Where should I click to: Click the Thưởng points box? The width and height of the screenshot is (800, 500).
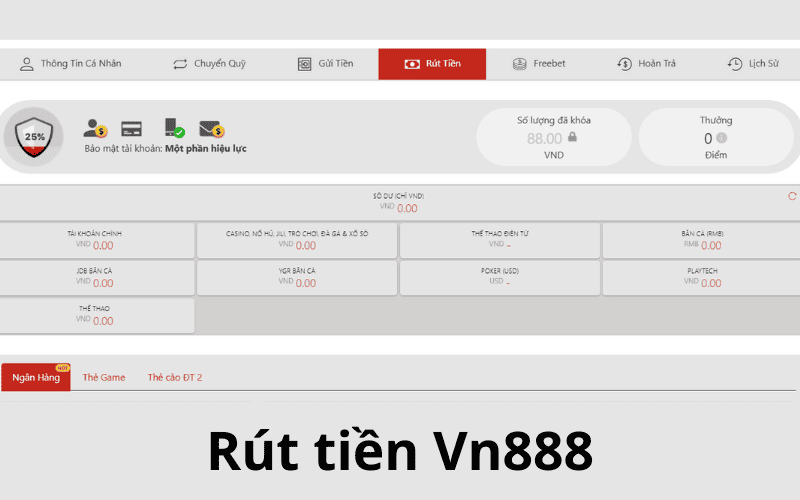[716, 137]
